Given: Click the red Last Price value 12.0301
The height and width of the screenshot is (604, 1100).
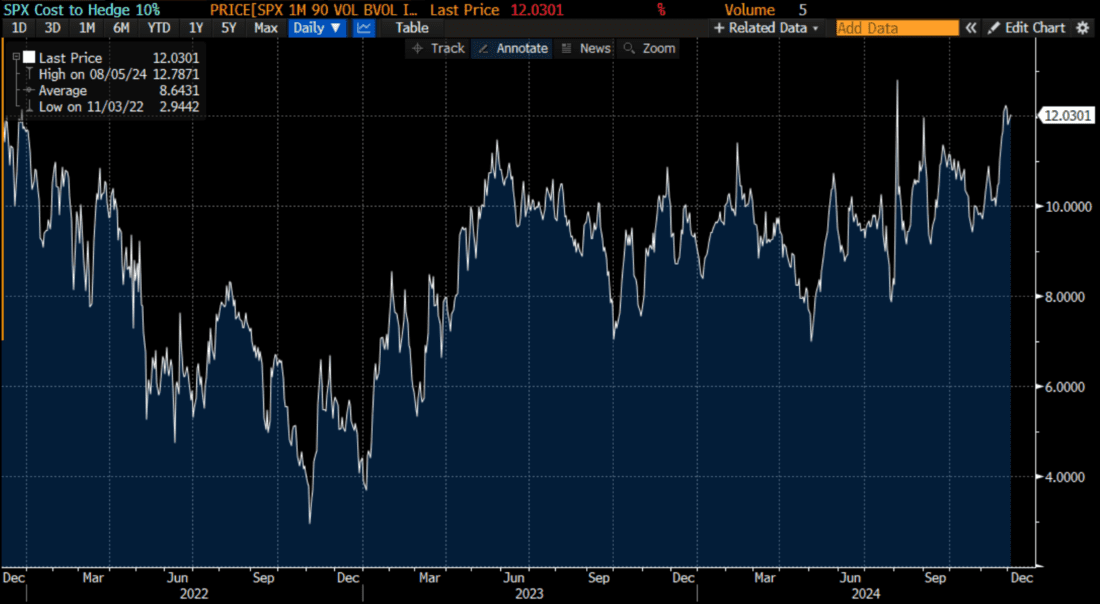Looking at the screenshot, I should click(535, 10).
